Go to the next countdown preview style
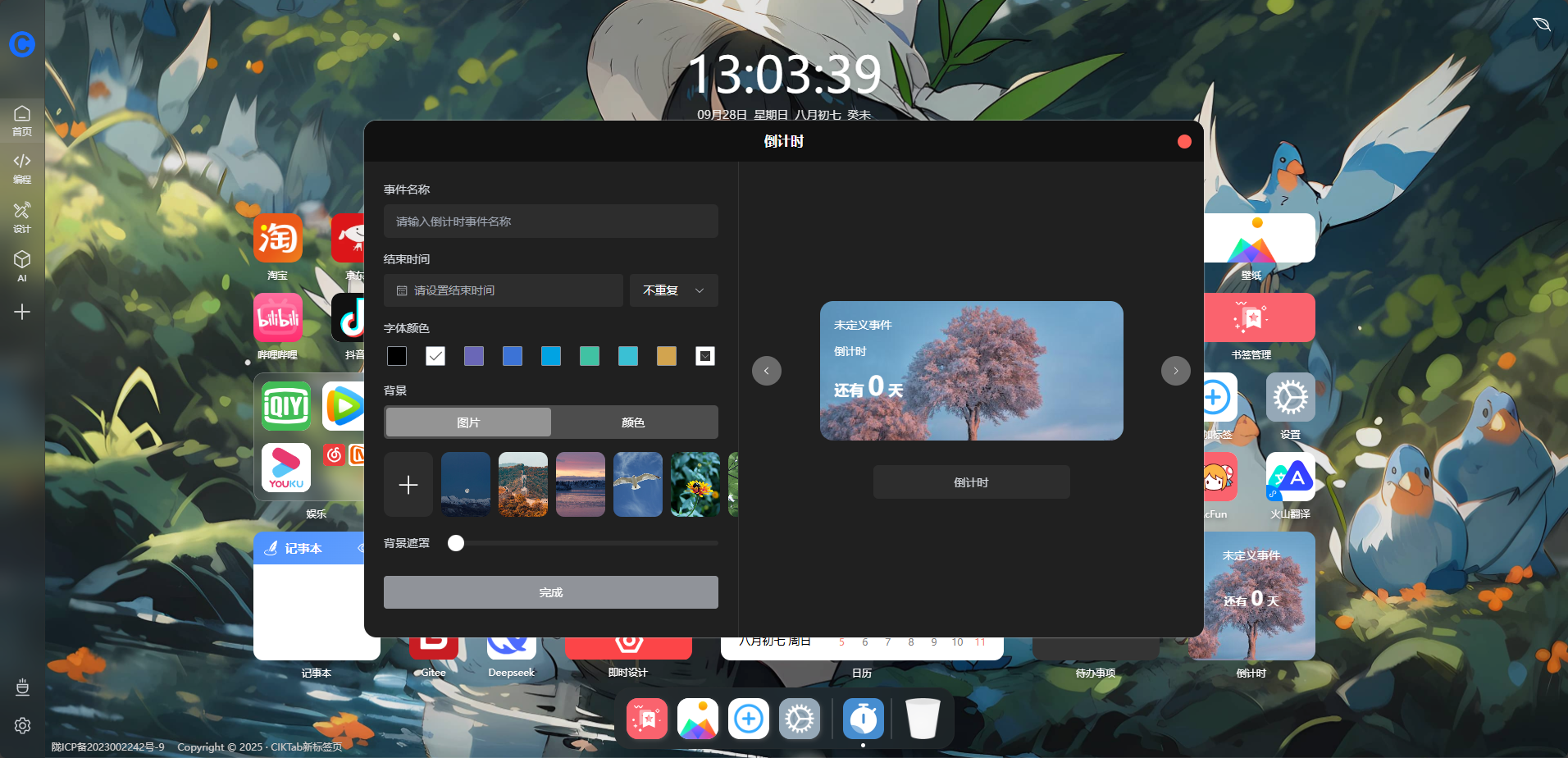Image resolution: width=1568 pixels, height=758 pixels. coord(1175,371)
